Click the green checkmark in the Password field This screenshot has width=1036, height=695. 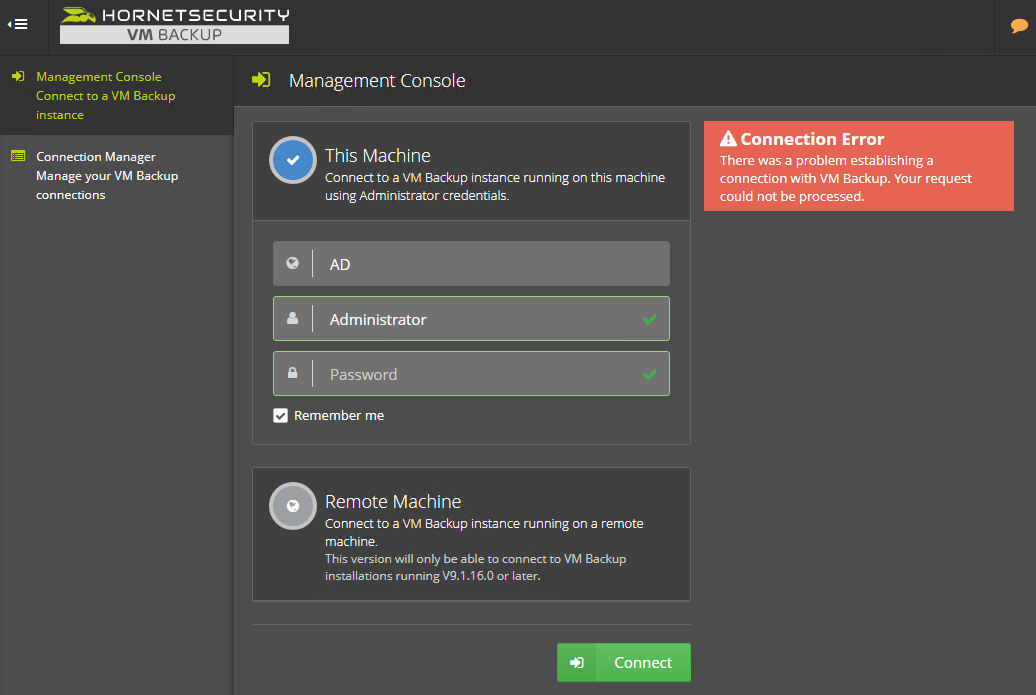tap(649, 374)
